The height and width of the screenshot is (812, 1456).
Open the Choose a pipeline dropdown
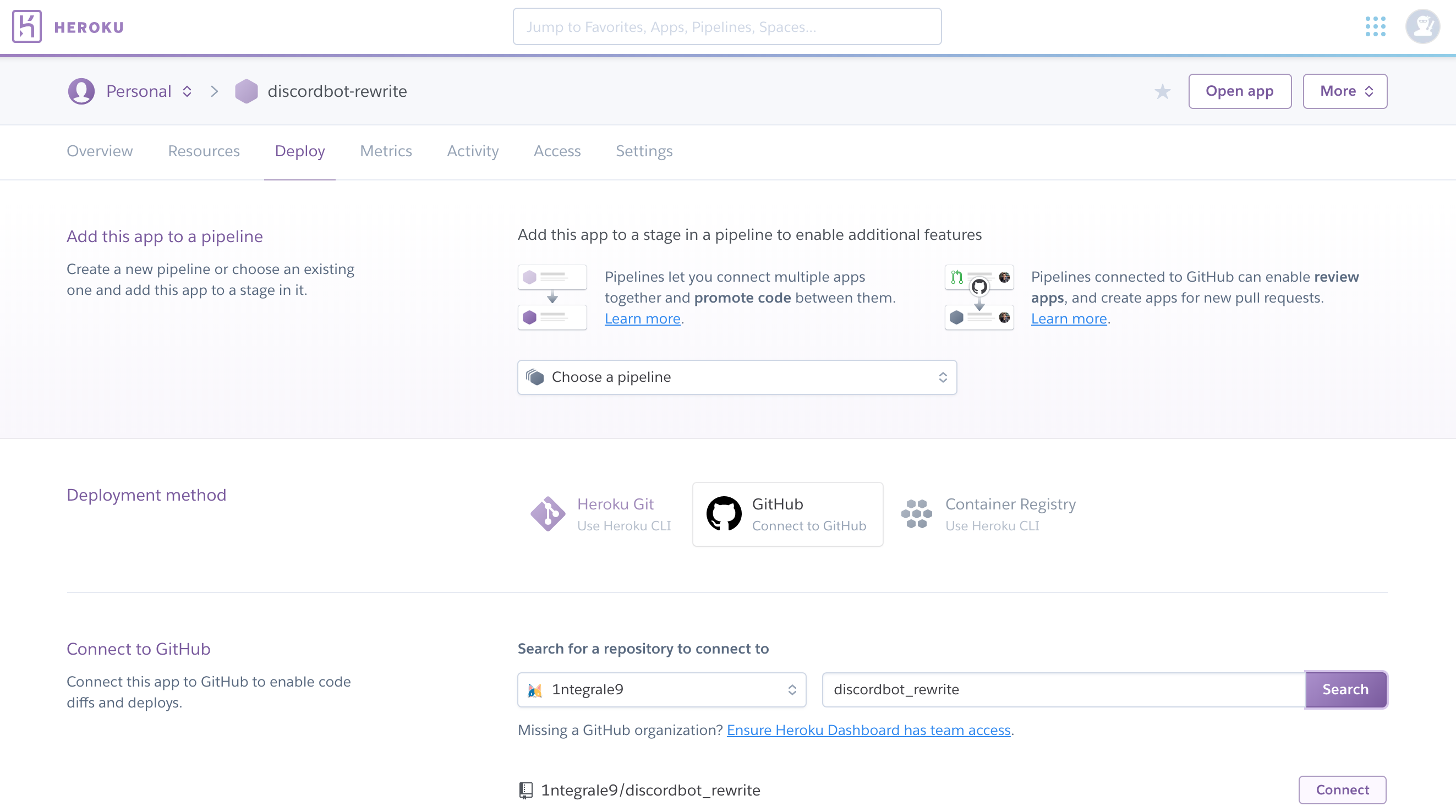tap(737, 377)
